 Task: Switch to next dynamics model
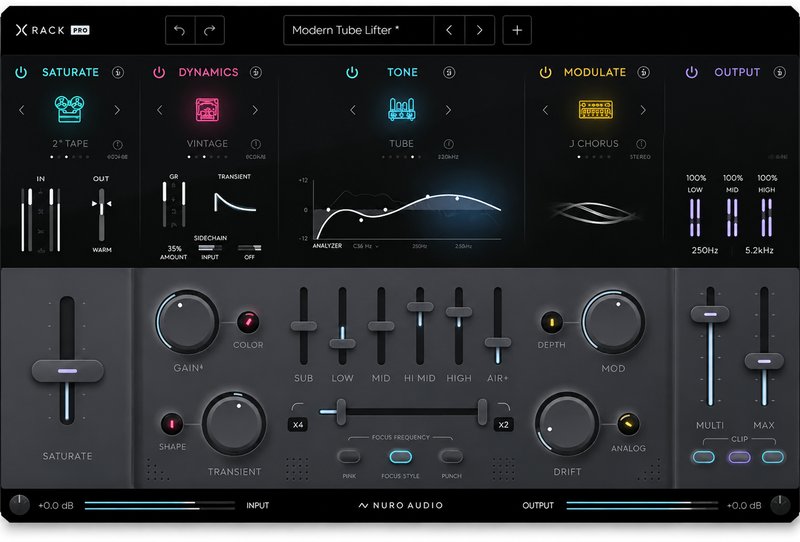click(255, 110)
